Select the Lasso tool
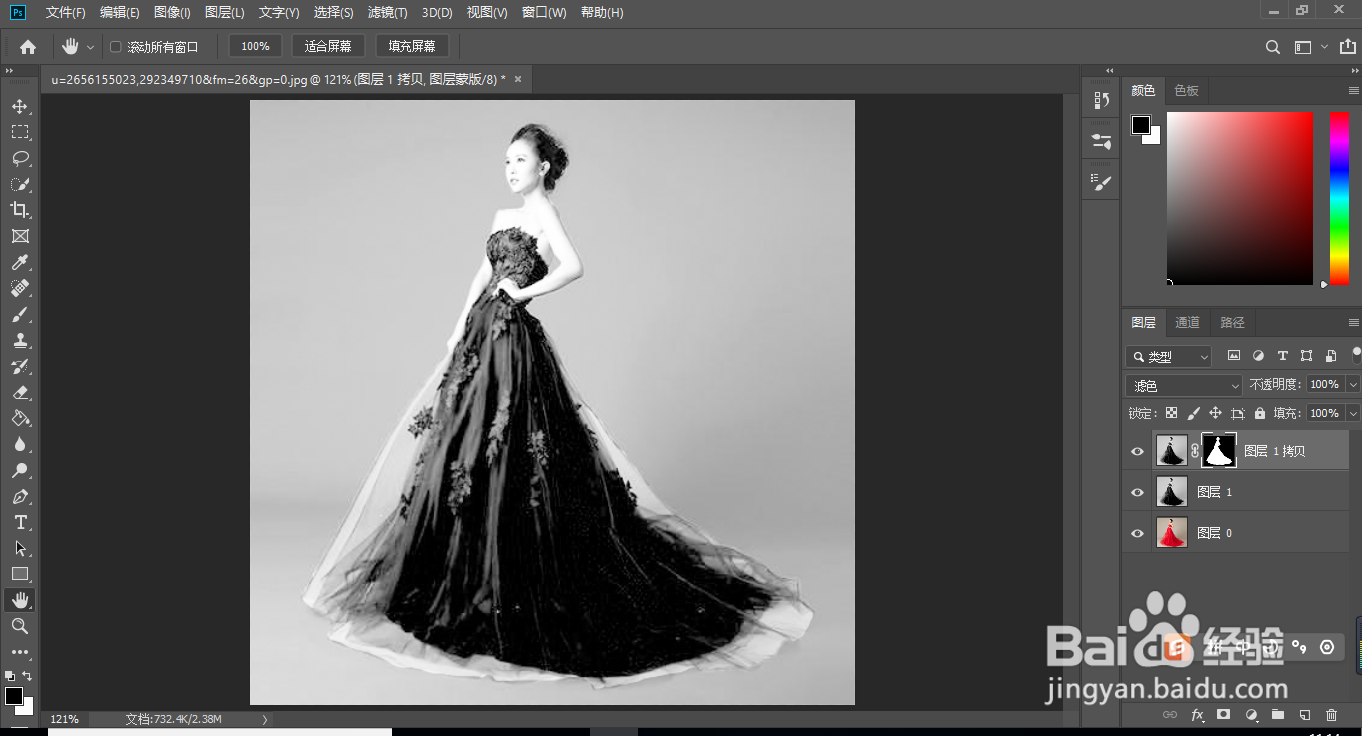Viewport: 1362px width, 736px height. pos(20,158)
